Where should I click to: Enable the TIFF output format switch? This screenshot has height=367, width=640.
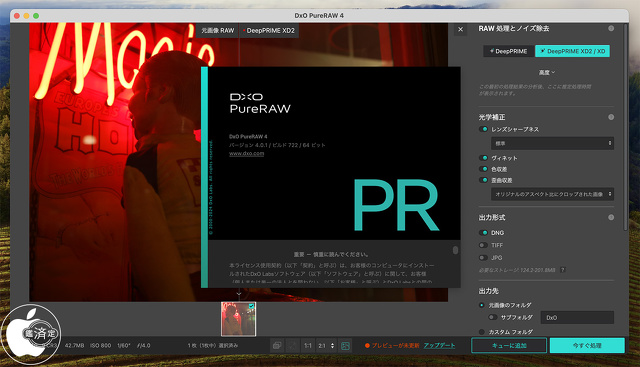click(x=483, y=245)
